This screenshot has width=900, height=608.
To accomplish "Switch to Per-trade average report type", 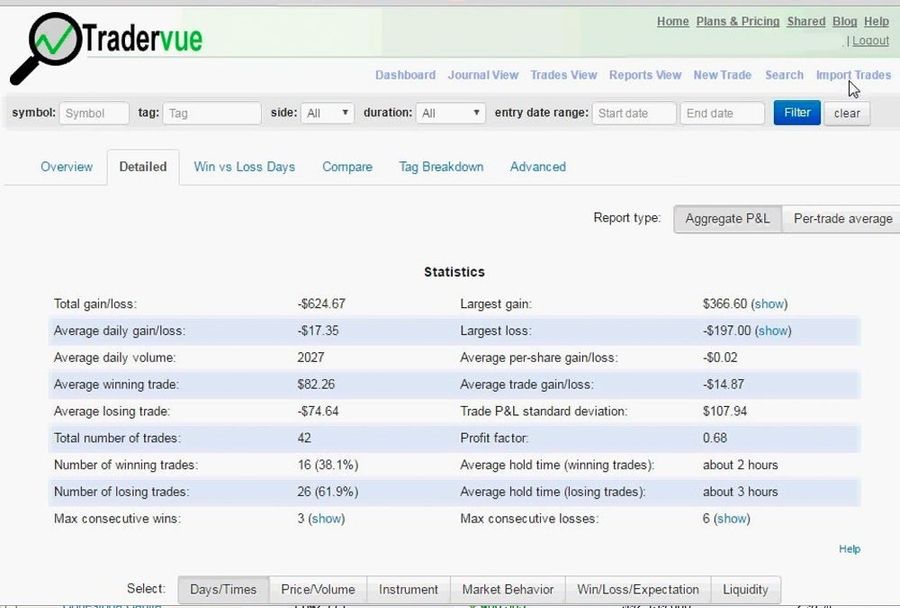I will (843, 218).
